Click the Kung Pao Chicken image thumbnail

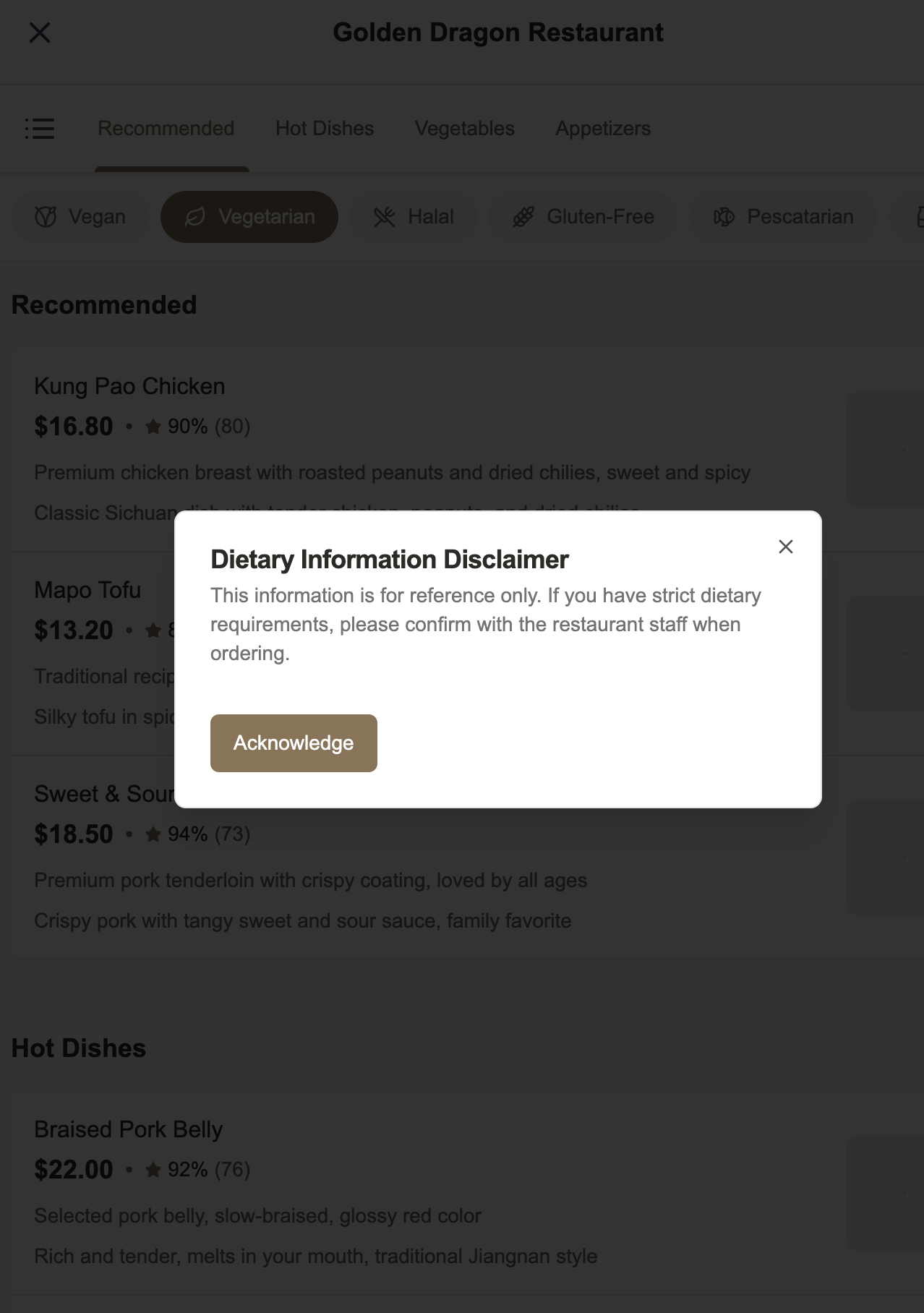click(x=886, y=450)
